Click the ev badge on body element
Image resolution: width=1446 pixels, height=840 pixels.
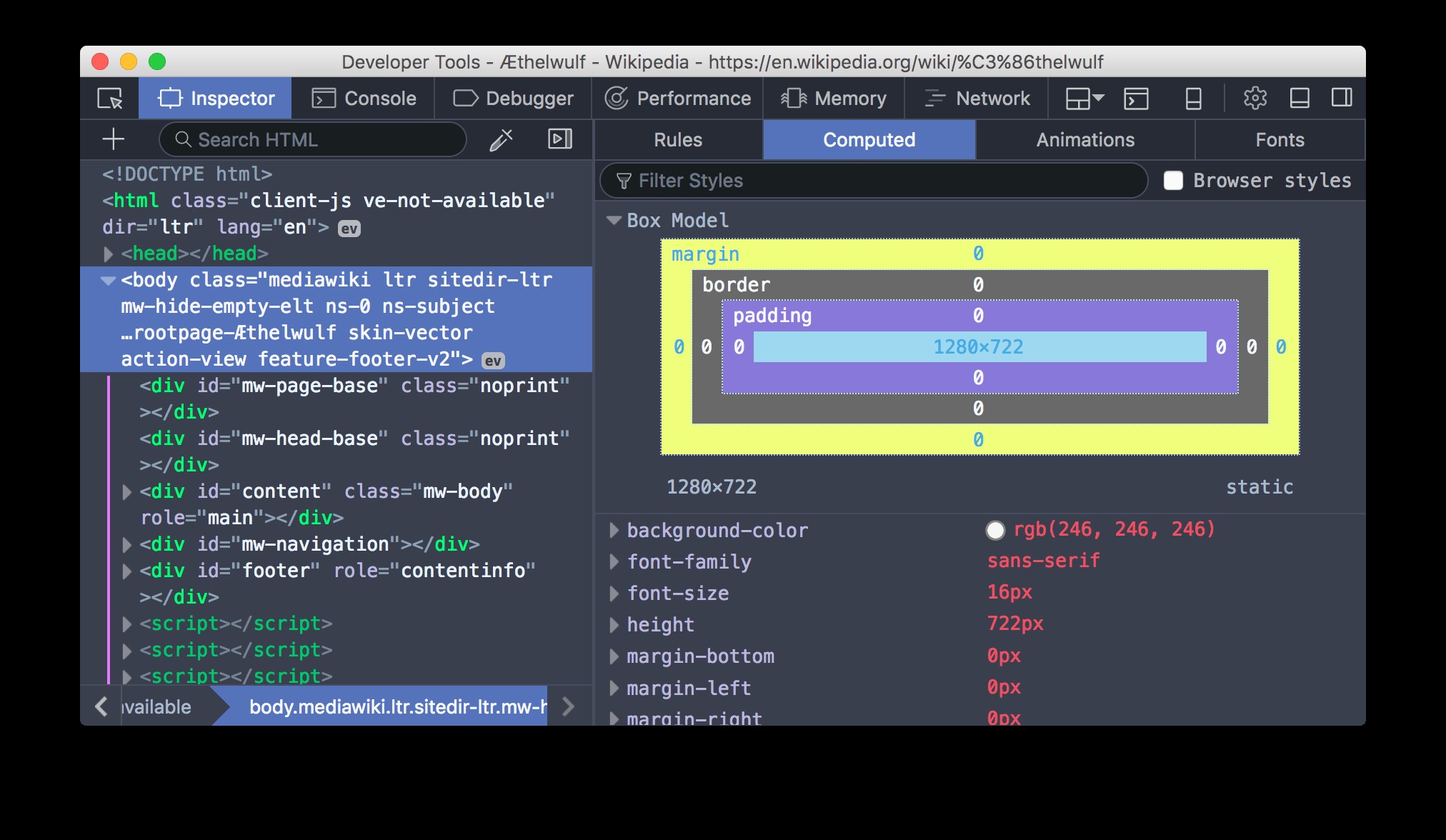click(x=493, y=361)
